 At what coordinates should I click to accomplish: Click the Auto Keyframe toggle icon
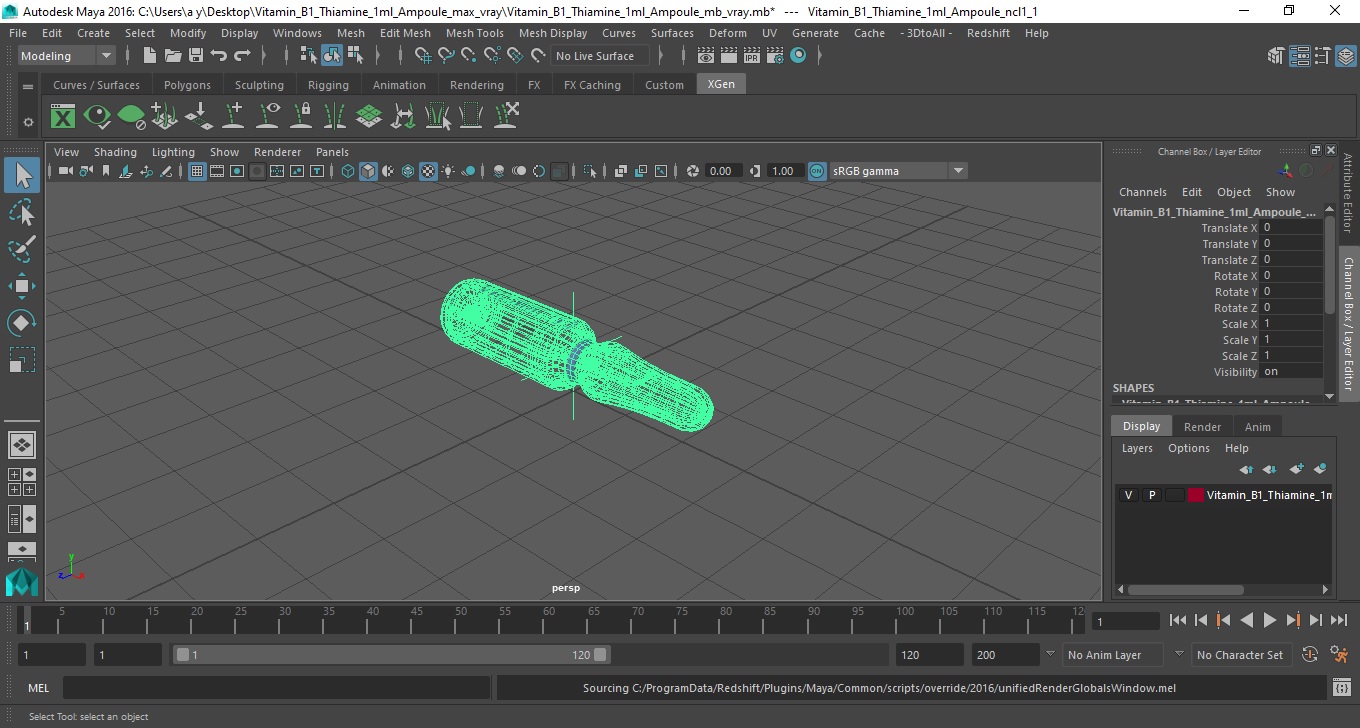pos(1310,655)
